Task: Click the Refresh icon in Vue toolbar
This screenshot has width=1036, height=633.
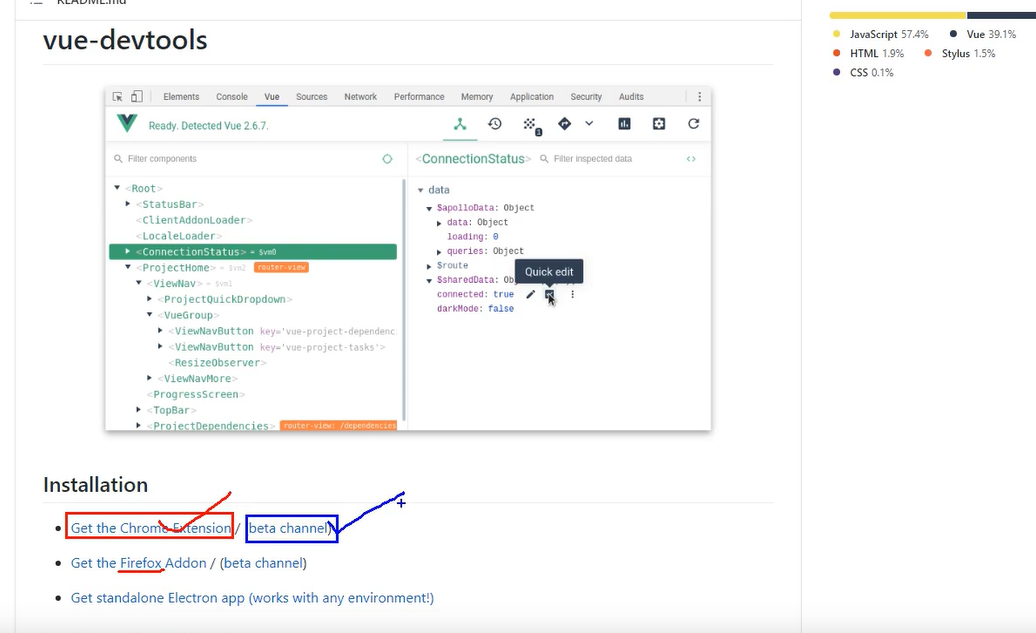Action: click(x=693, y=124)
